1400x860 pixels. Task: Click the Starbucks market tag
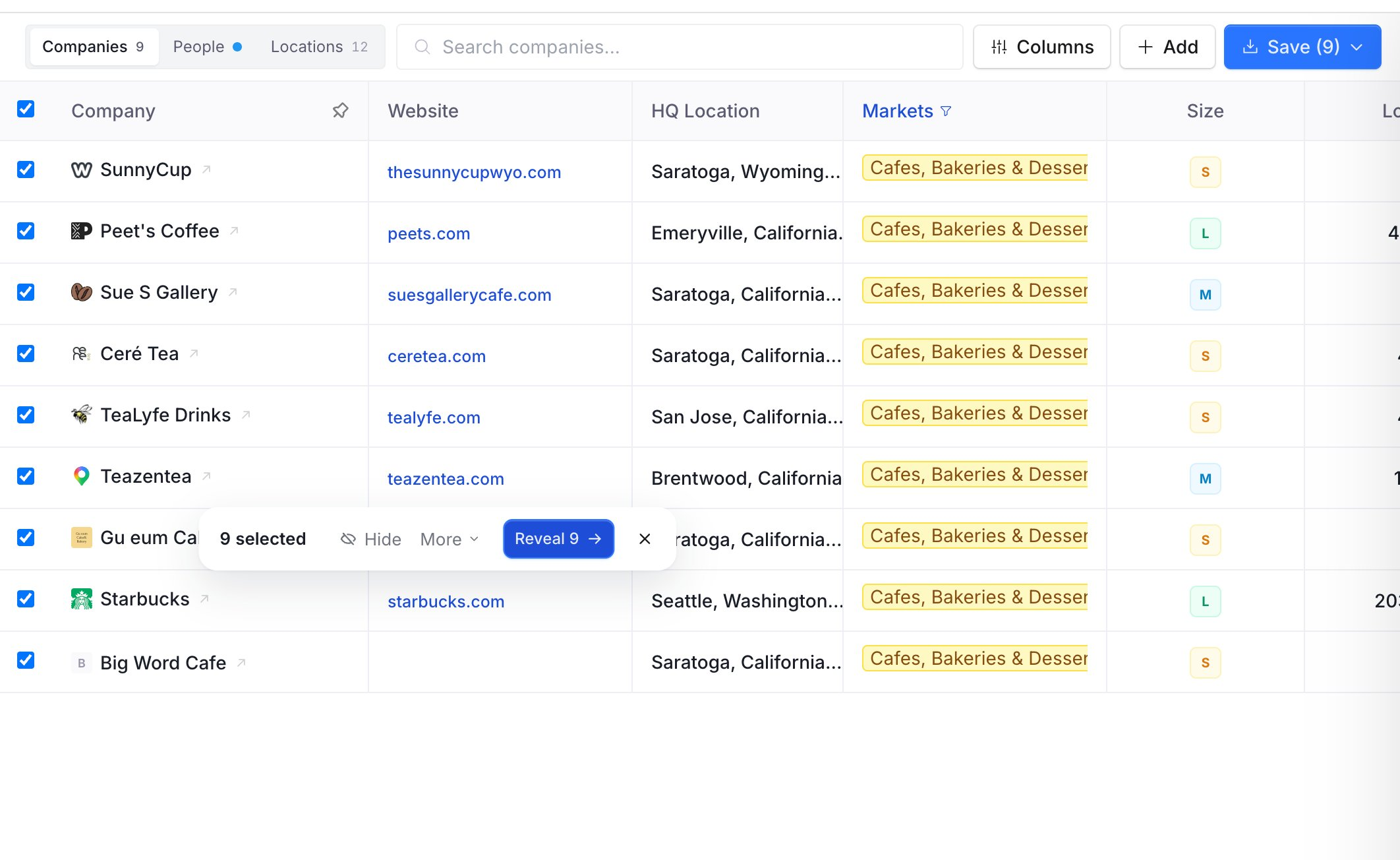coord(975,597)
